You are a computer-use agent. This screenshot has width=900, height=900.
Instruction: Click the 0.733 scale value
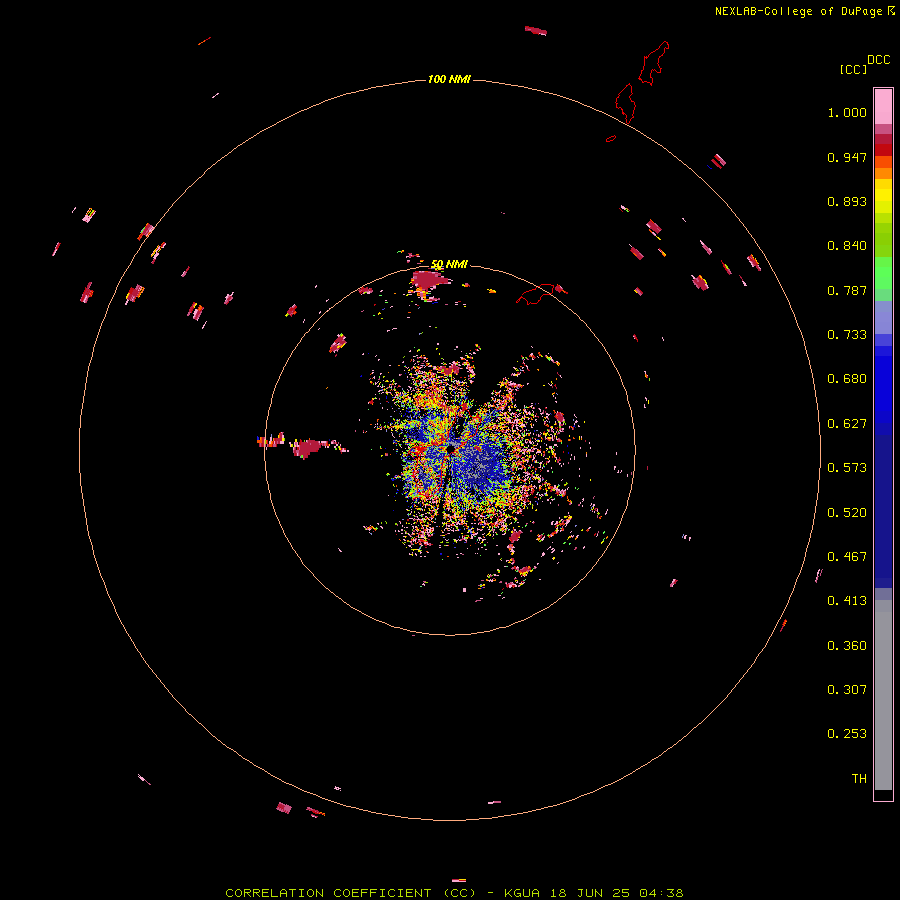tap(847, 335)
